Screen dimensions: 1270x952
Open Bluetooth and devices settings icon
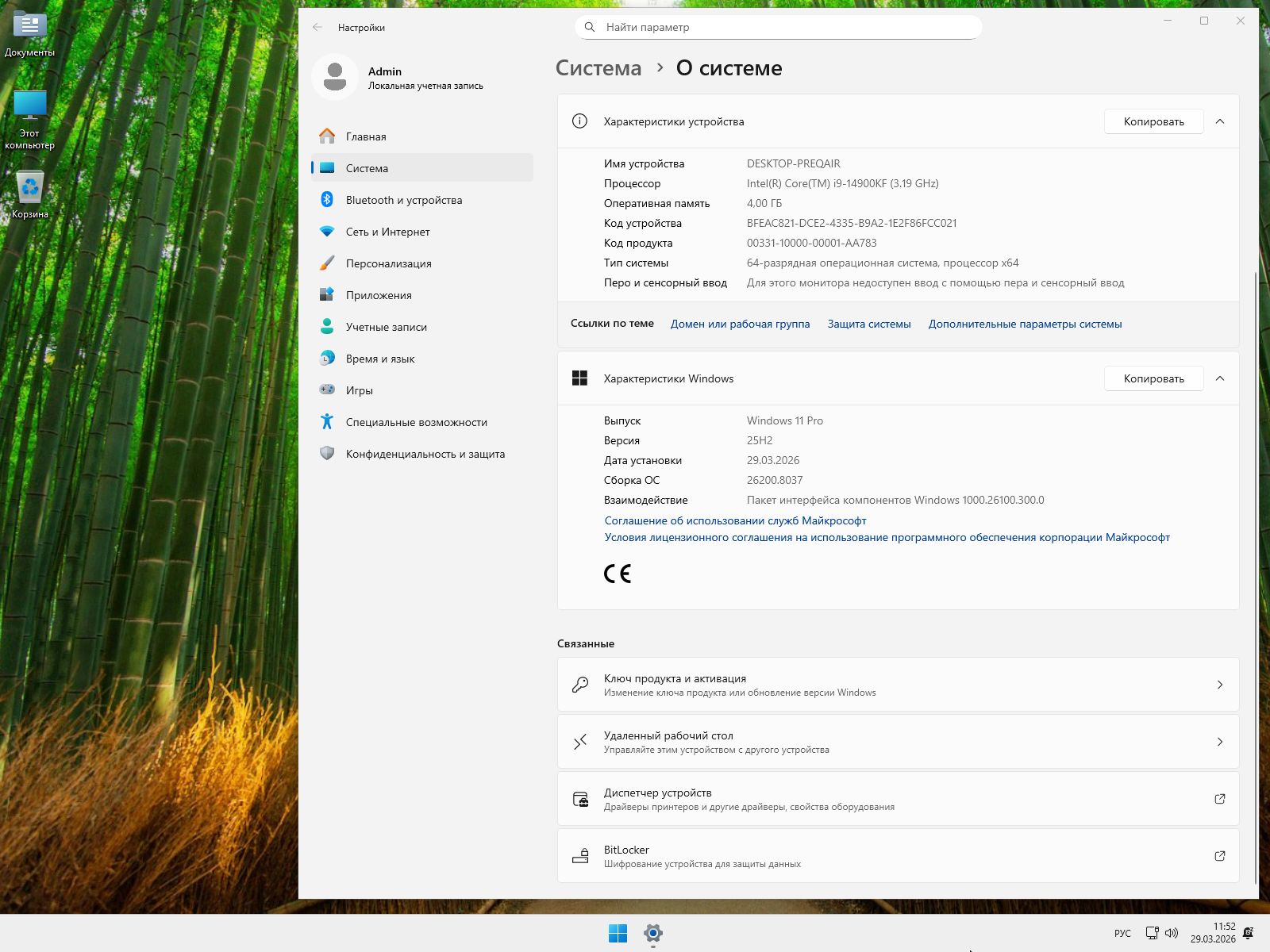pos(327,200)
